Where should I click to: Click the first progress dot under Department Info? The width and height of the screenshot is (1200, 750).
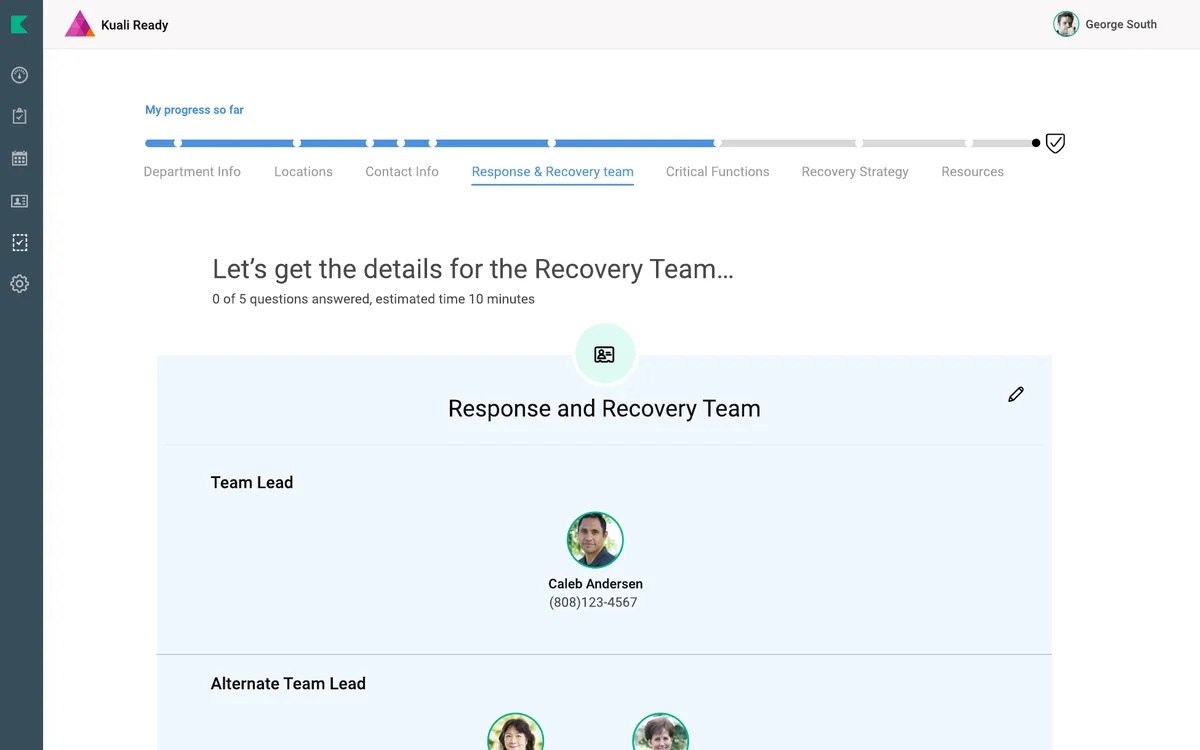178,143
